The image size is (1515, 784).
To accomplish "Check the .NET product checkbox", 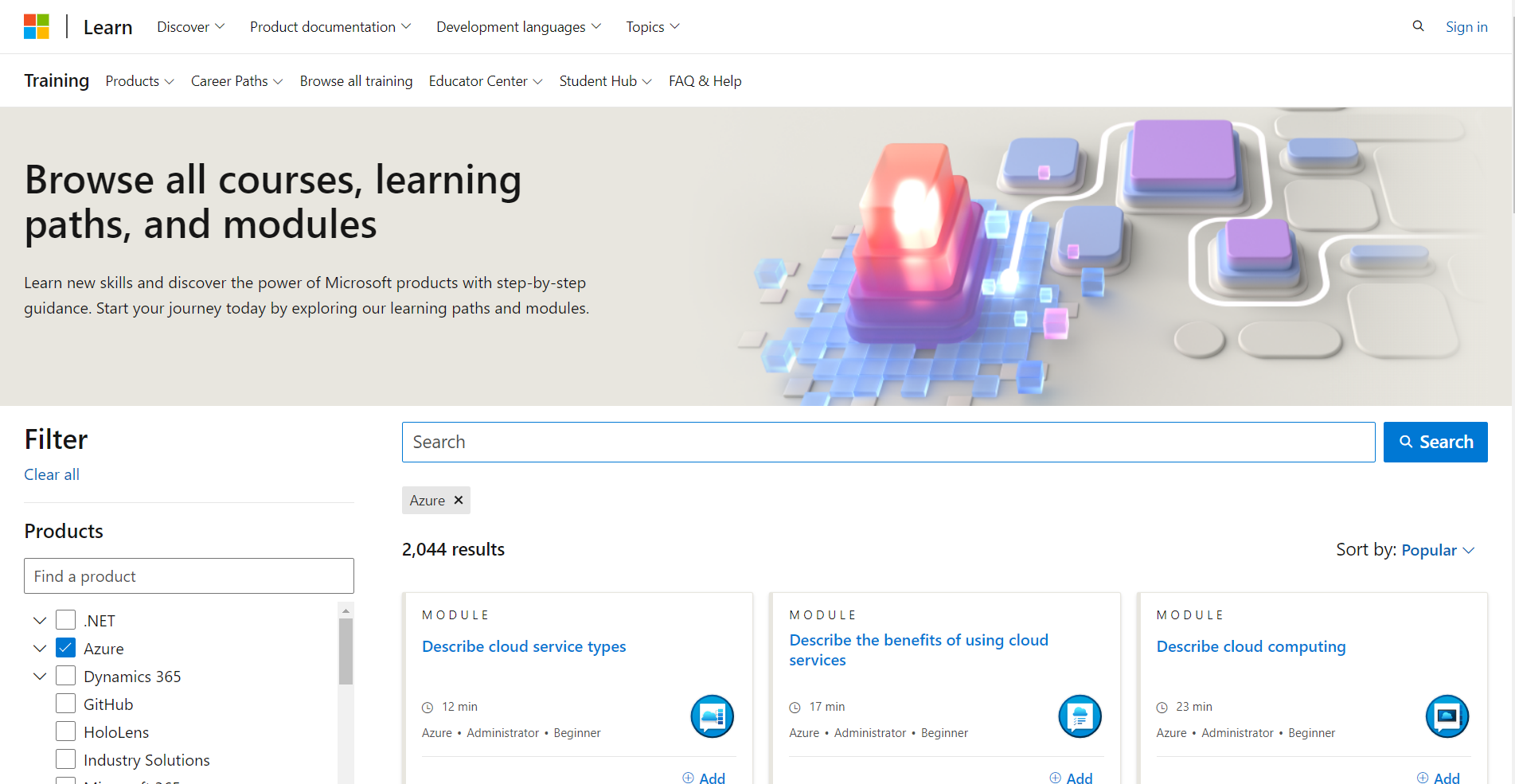I will [x=66, y=620].
